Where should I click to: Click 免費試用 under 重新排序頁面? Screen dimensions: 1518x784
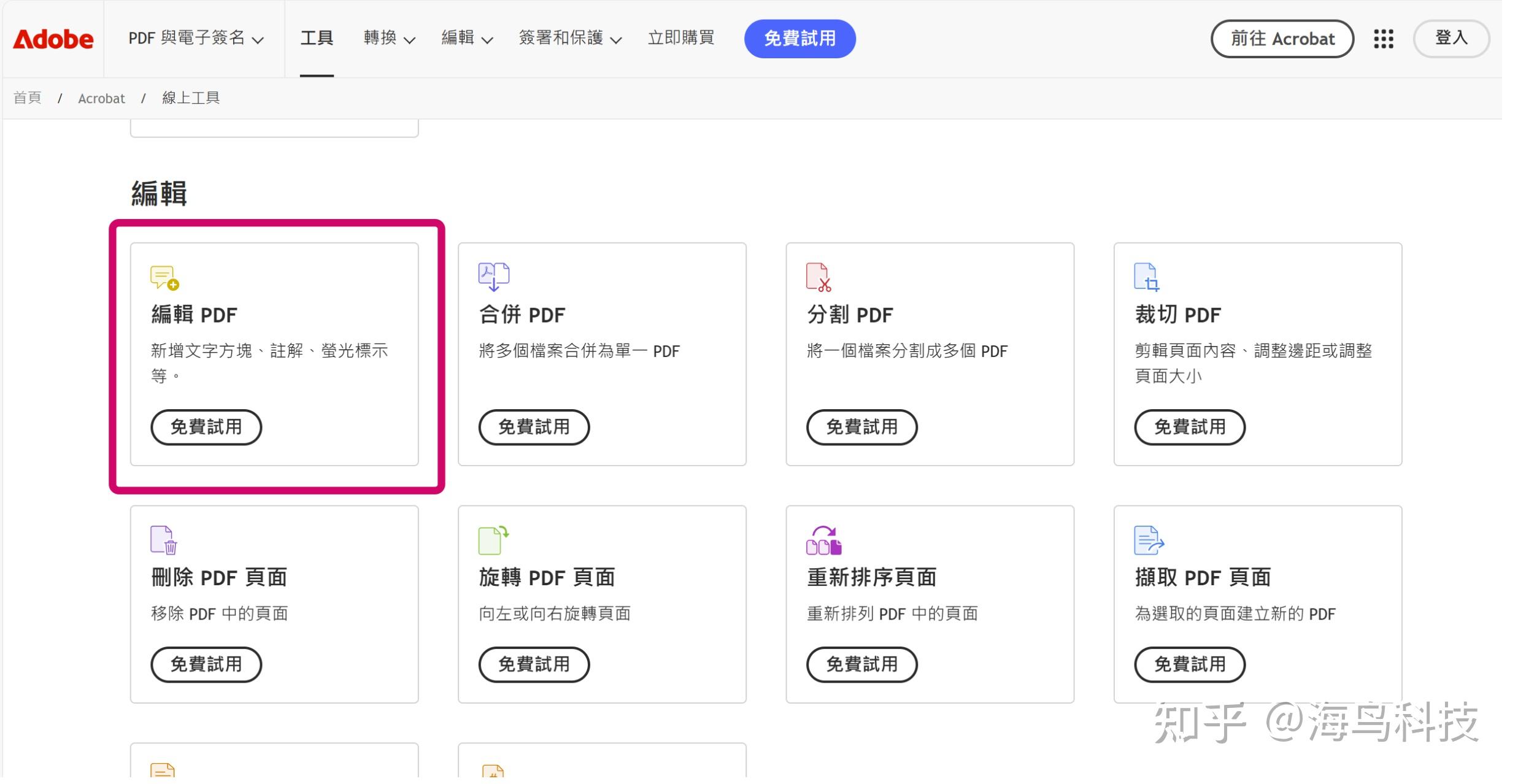coord(862,664)
